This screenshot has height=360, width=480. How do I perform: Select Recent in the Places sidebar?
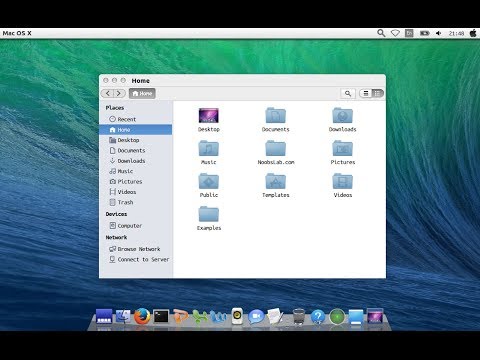pyautogui.click(x=136, y=119)
